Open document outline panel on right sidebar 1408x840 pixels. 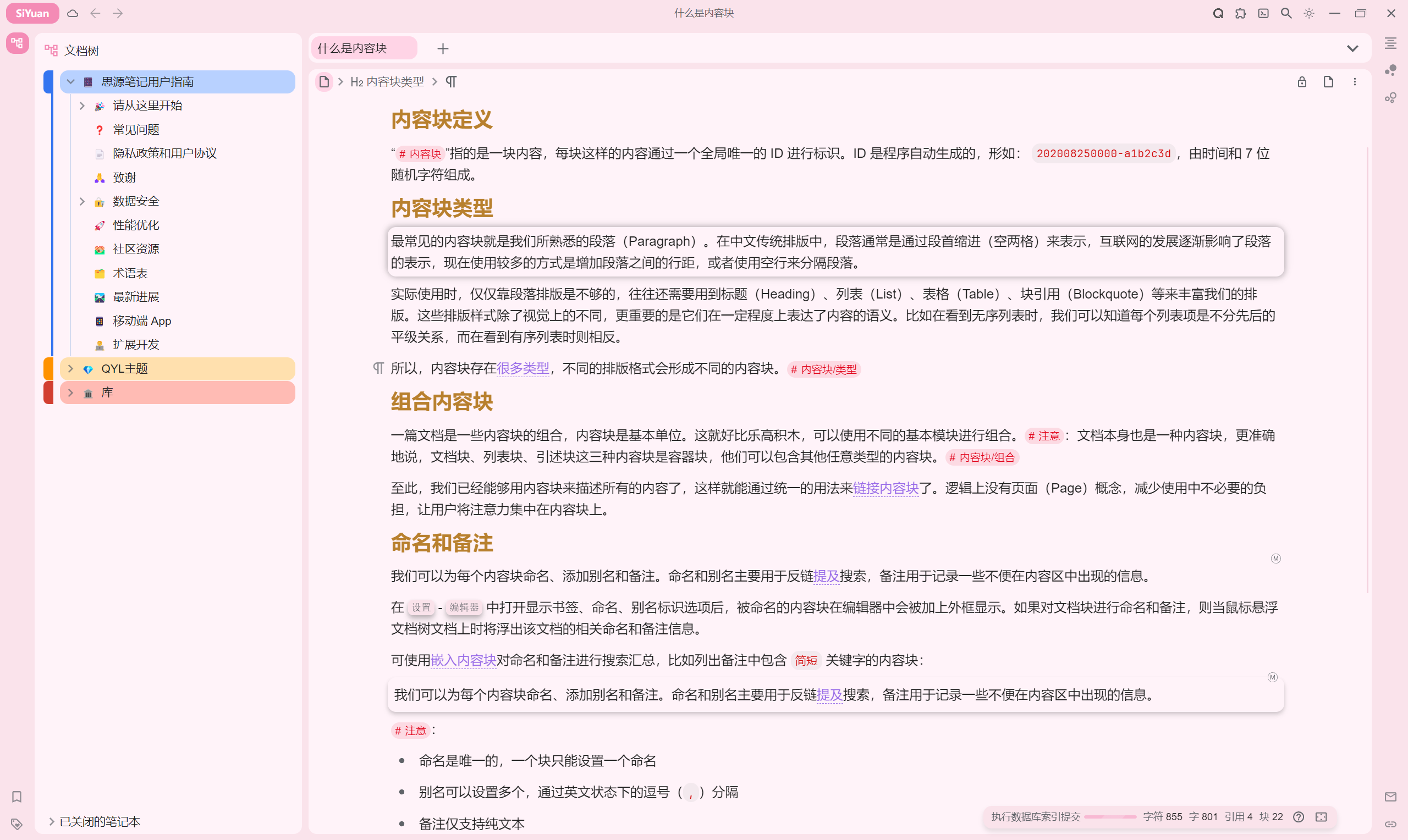coord(1391,43)
